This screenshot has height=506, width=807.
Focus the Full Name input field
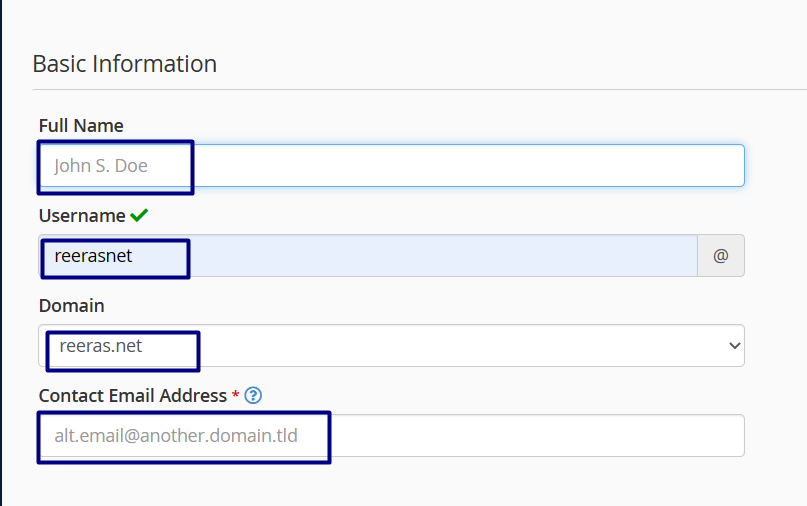pyautogui.click(x=391, y=165)
